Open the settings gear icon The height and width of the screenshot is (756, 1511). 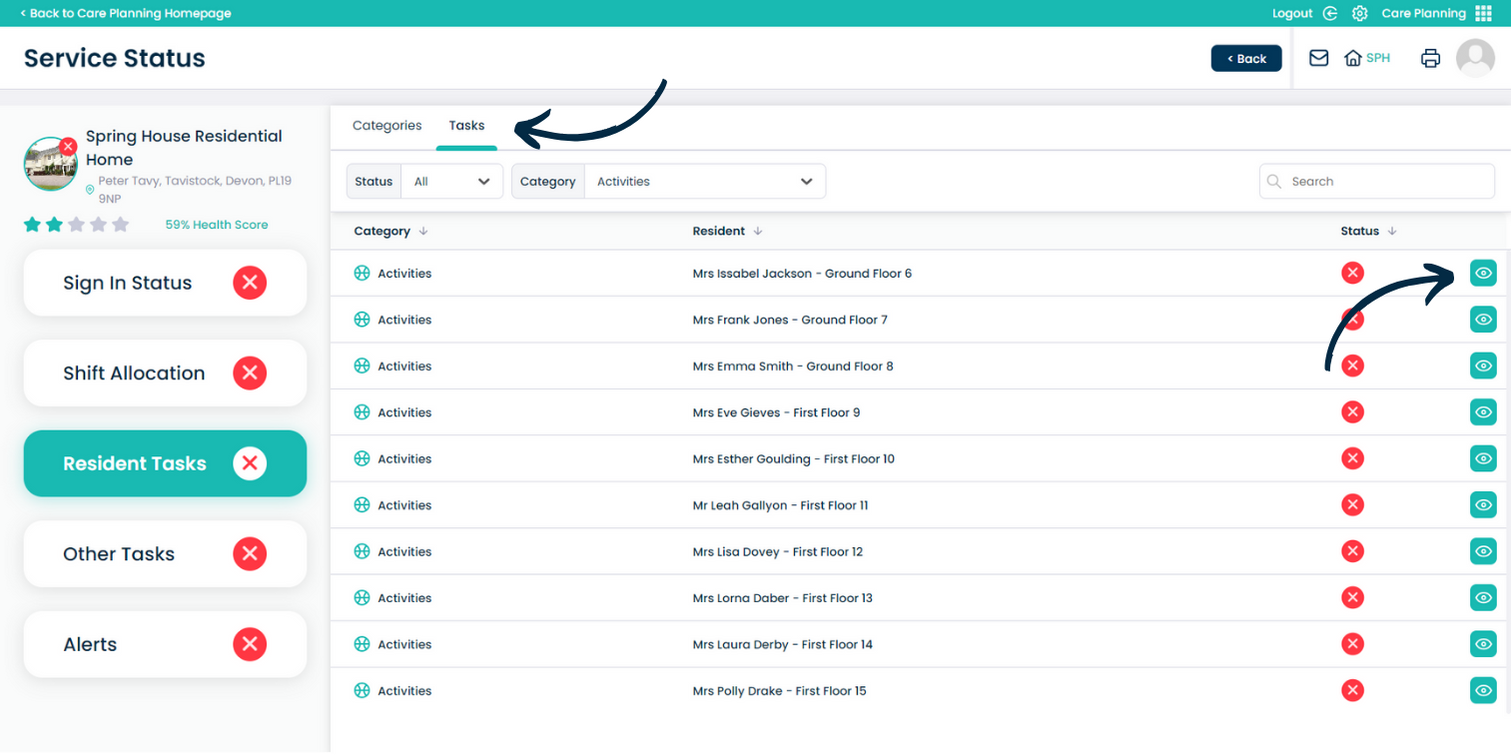click(x=1359, y=13)
